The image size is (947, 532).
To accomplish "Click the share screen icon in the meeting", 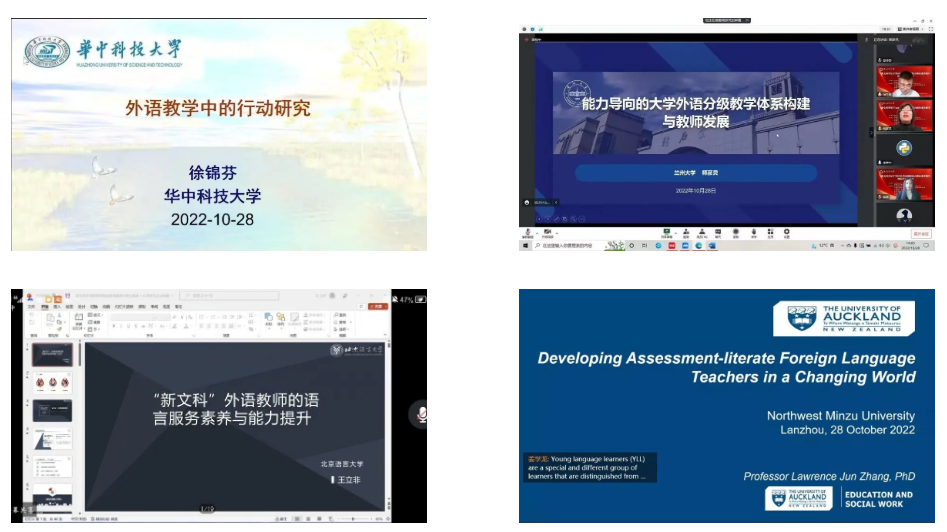I will (x=666, y=233).
